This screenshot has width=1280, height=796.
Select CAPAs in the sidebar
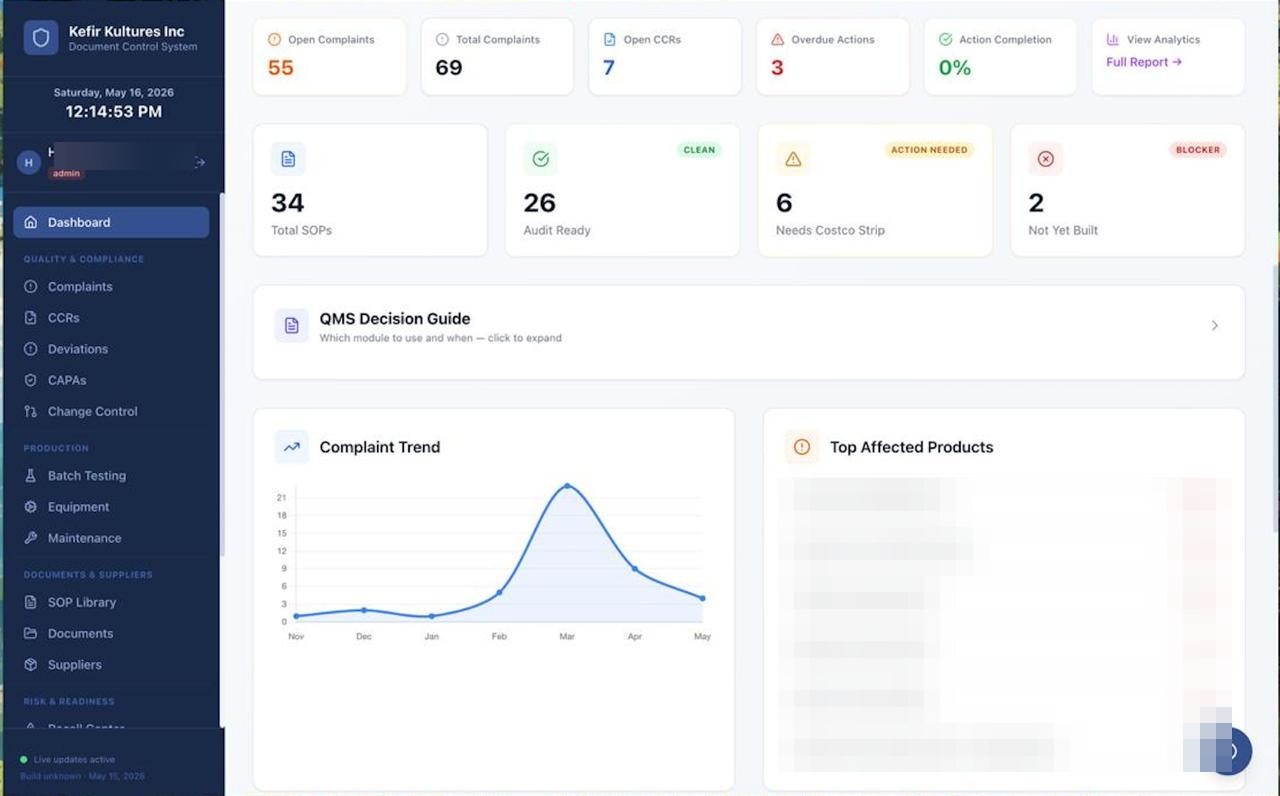tap(111, 380)
